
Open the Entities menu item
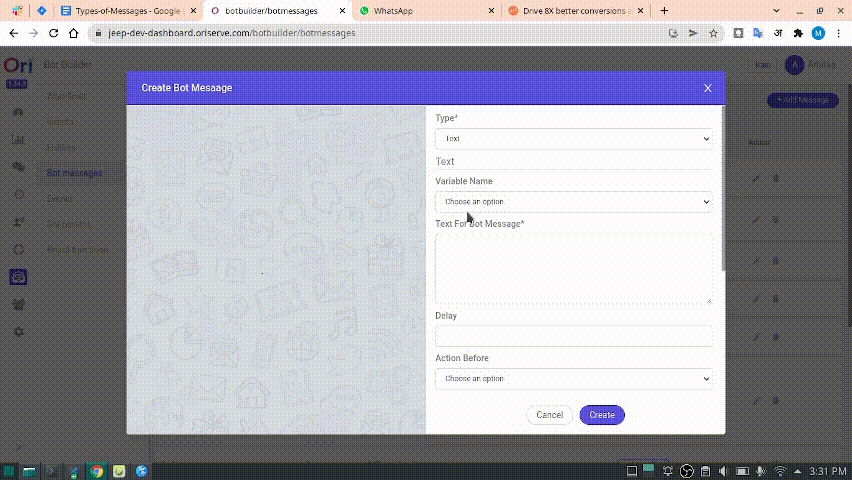[61, 147]
